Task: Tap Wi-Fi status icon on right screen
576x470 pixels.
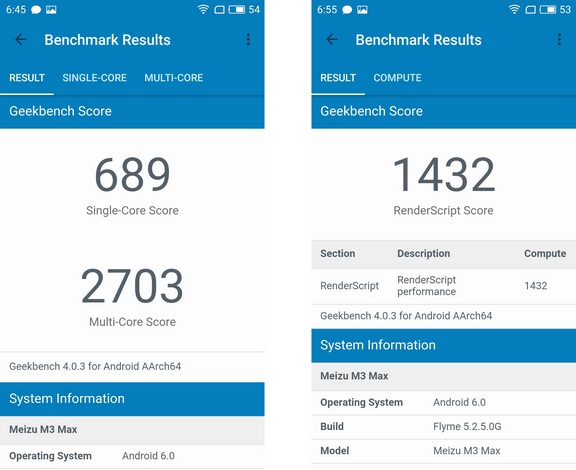Action: tap(514, 10)
